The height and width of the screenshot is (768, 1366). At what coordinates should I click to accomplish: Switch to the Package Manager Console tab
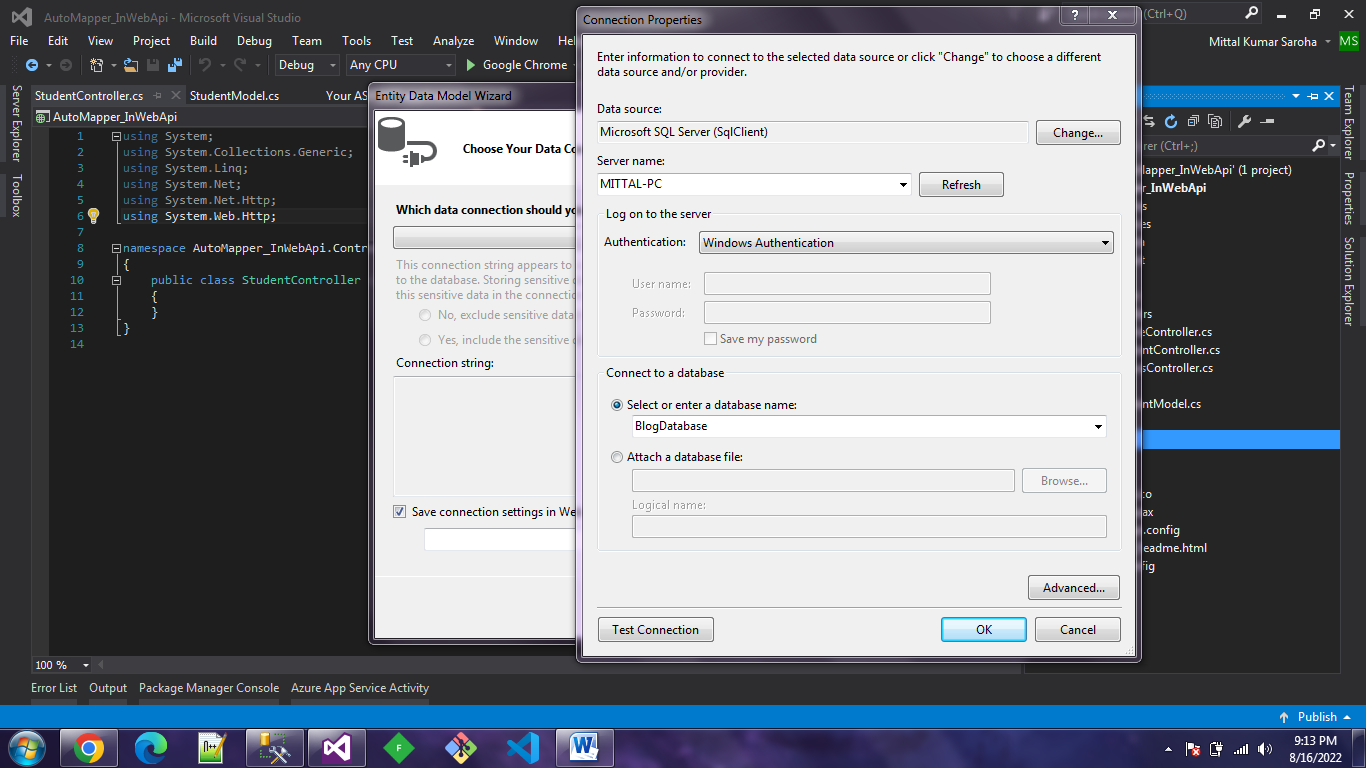coord(209,688)
